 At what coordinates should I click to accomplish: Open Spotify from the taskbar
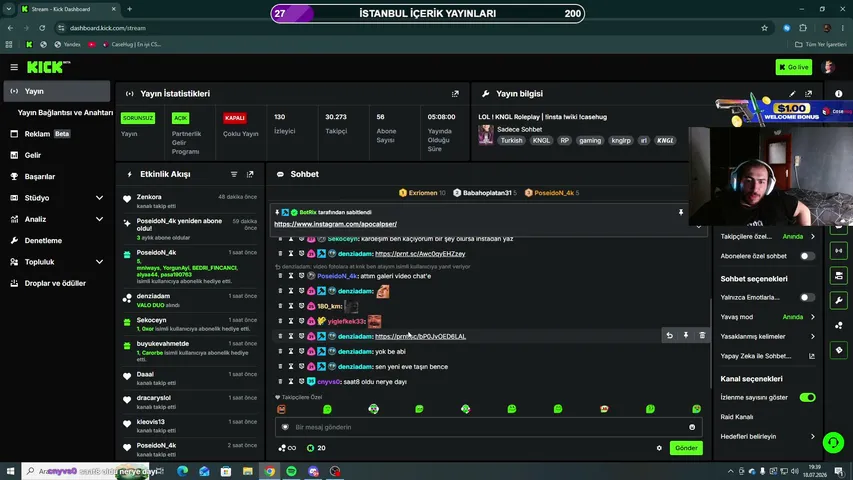coord(292,471)
